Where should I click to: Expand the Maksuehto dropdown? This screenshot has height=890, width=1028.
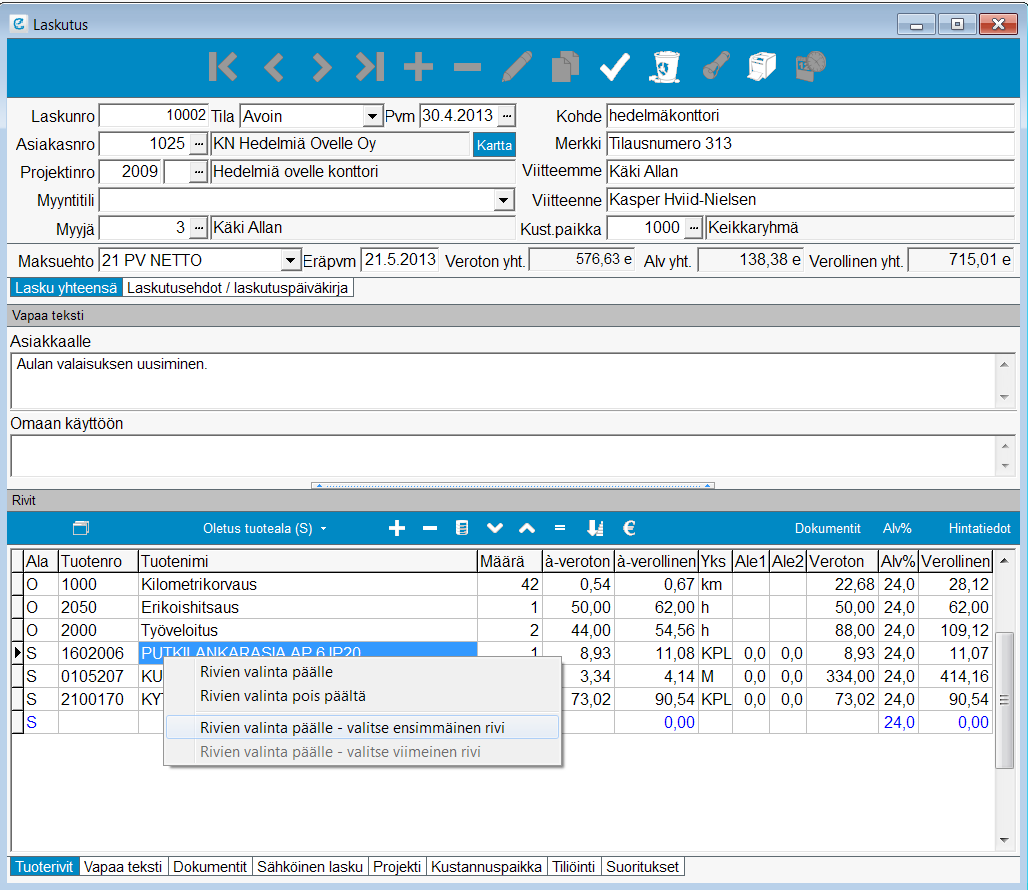(x=290, y=261)
